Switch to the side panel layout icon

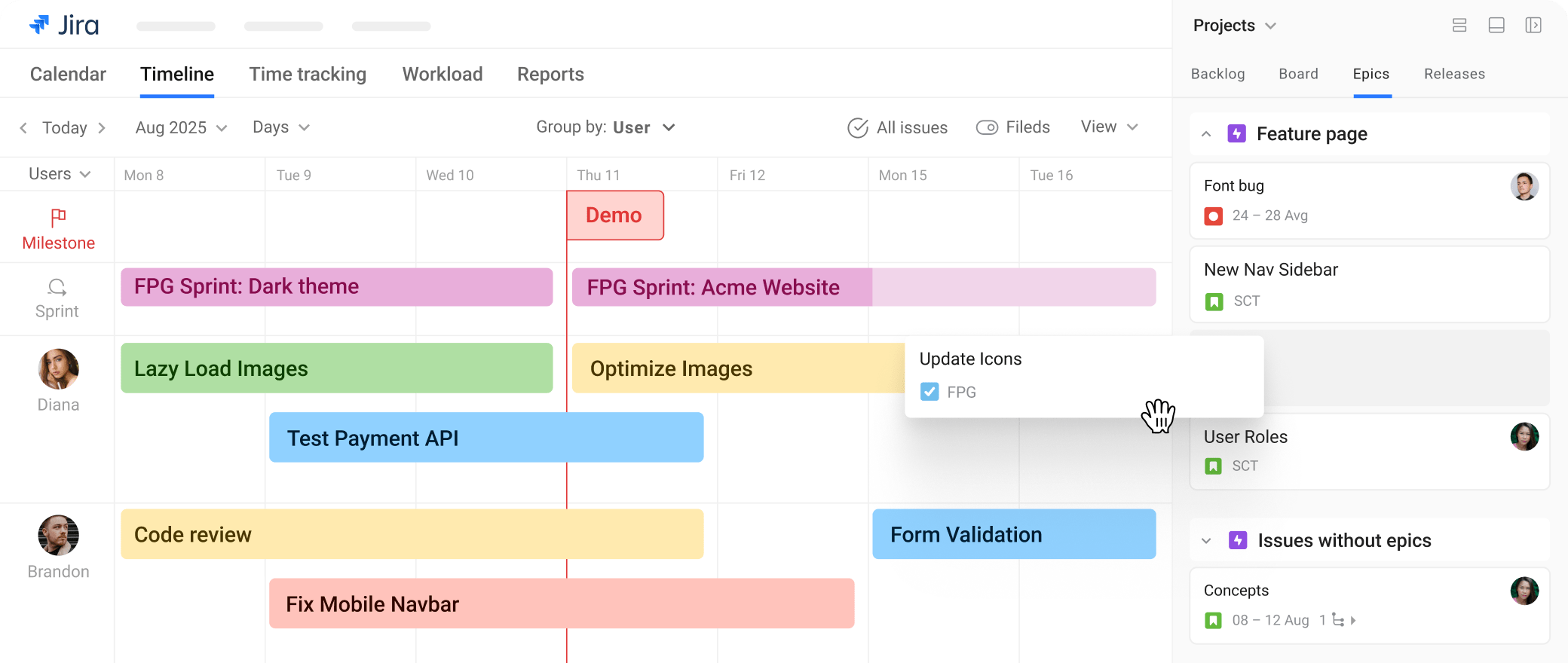click(1533, 26)
